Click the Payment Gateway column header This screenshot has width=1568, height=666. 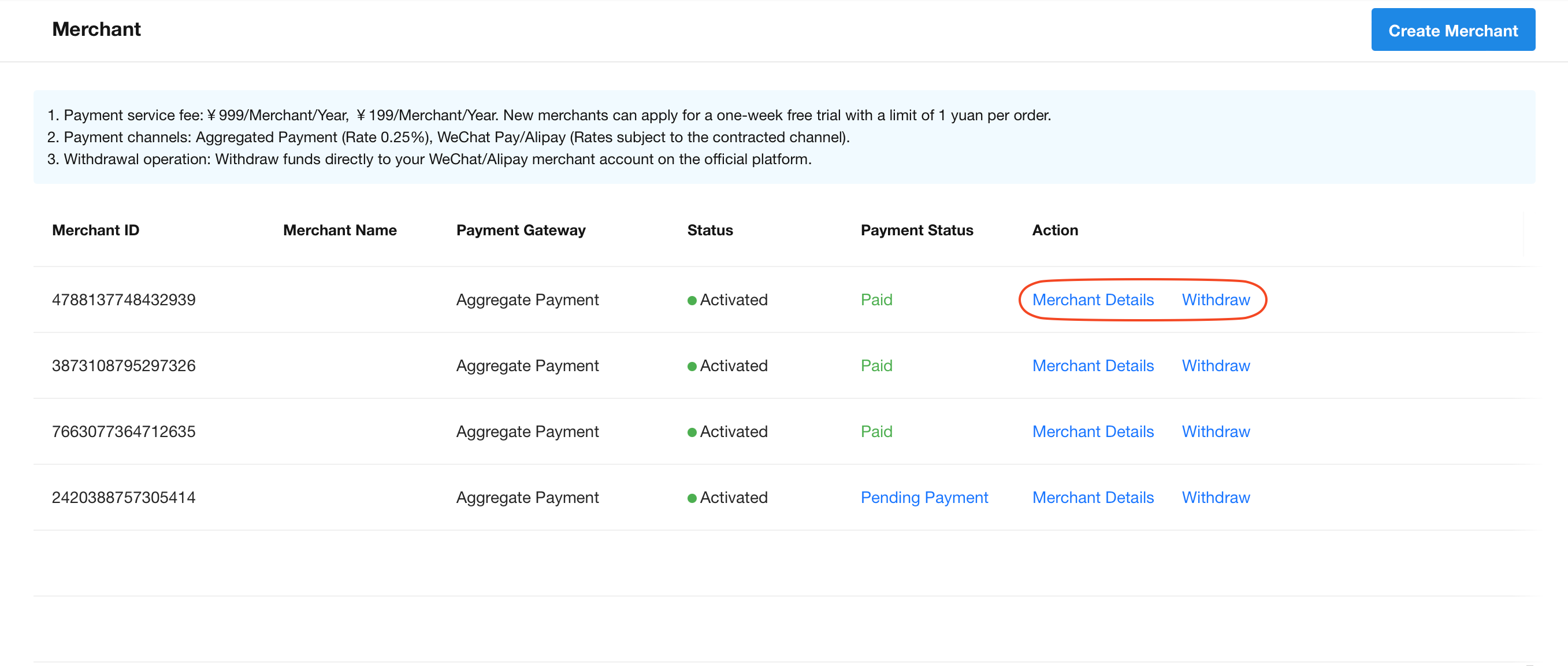tap(521, 230)
